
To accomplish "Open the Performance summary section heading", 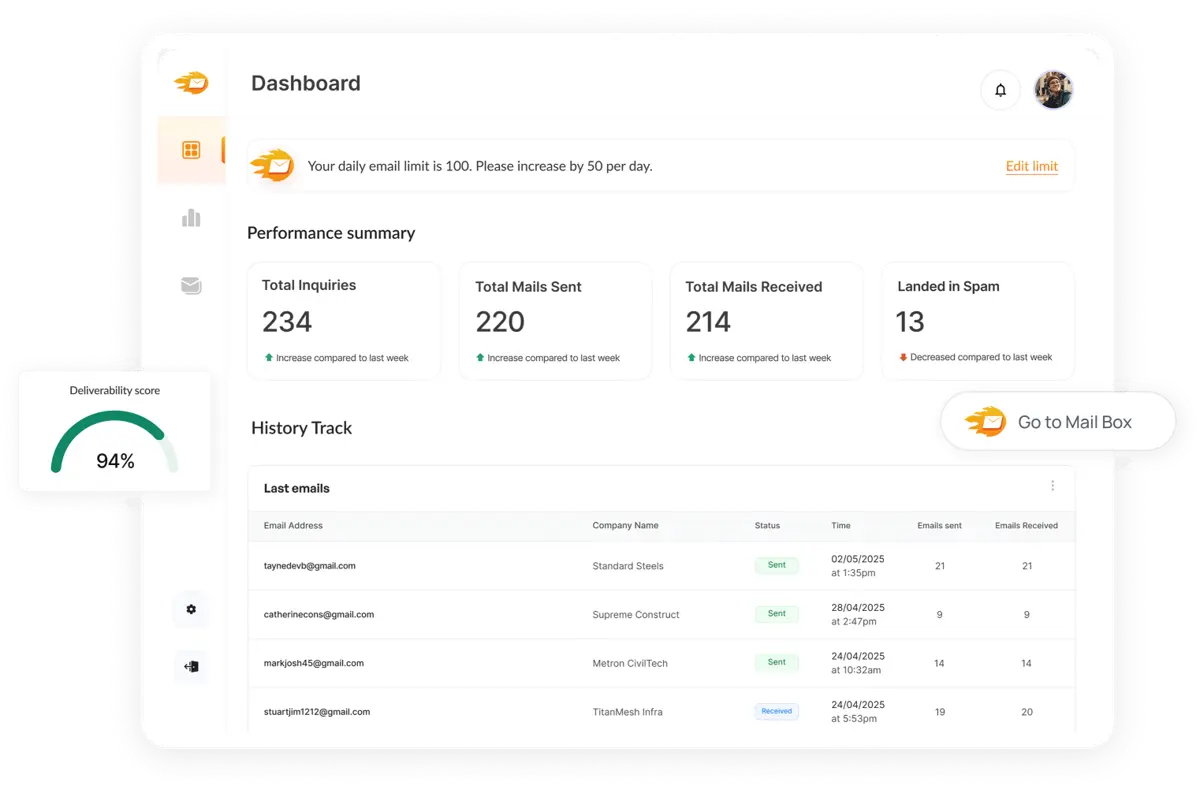I will pyautogui.click(x=331, y=233).
